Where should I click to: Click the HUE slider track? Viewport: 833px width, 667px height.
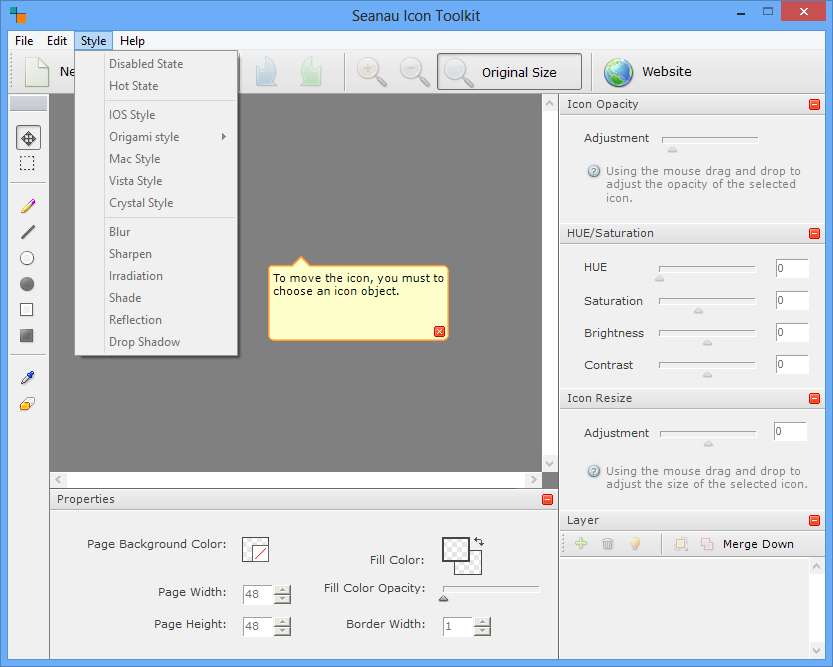point(707,269)
